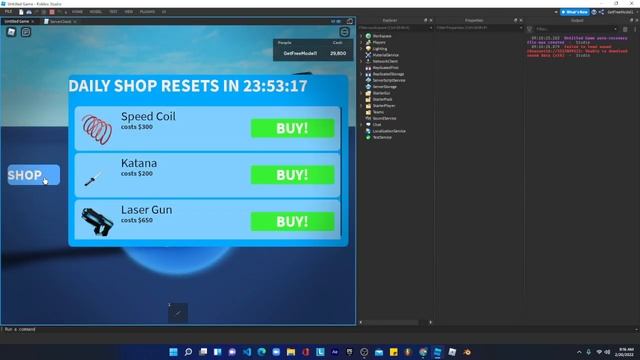Switch to the PLUGINS ribbon tab
The width and height of the screenshot is (640, 360).
[x=147, y=12]
